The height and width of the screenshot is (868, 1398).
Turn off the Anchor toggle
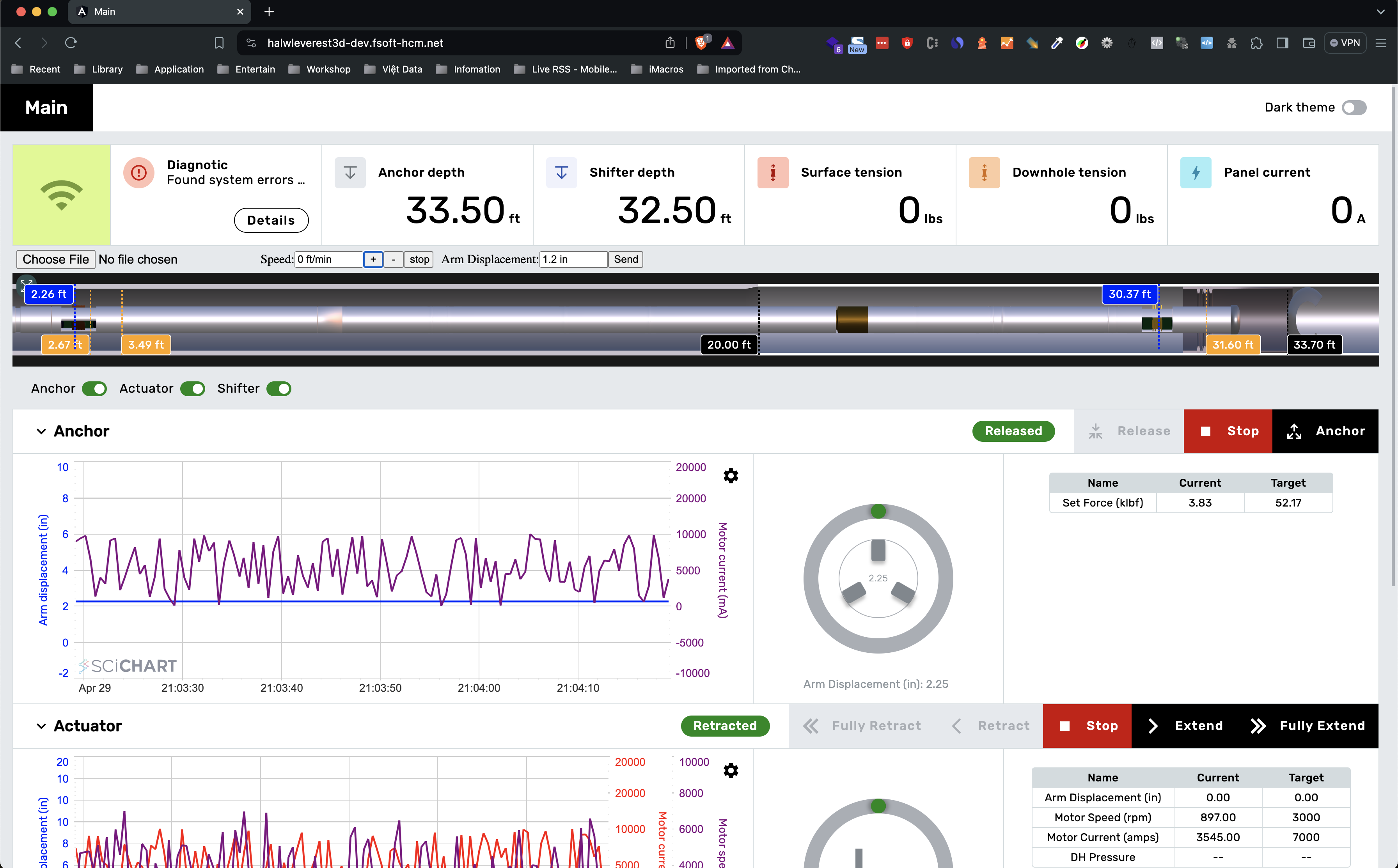point(94,389)
